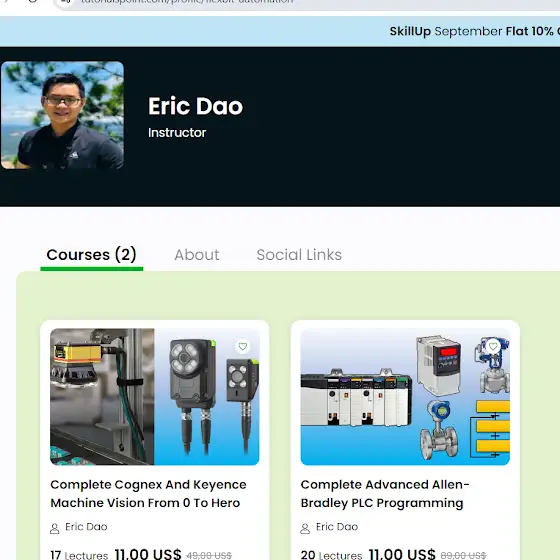Screen dimensions: 560x560
Task: Click the machine vision camera course thumbnail
Action: click(x=155, y=397)
